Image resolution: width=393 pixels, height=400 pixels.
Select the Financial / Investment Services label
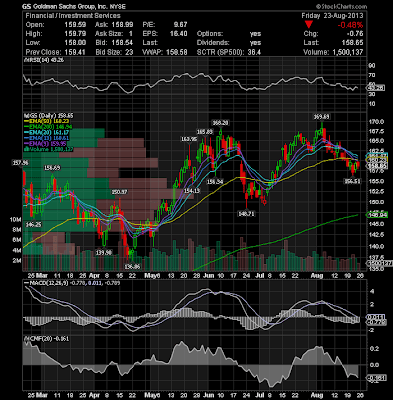tap(73, 16)
